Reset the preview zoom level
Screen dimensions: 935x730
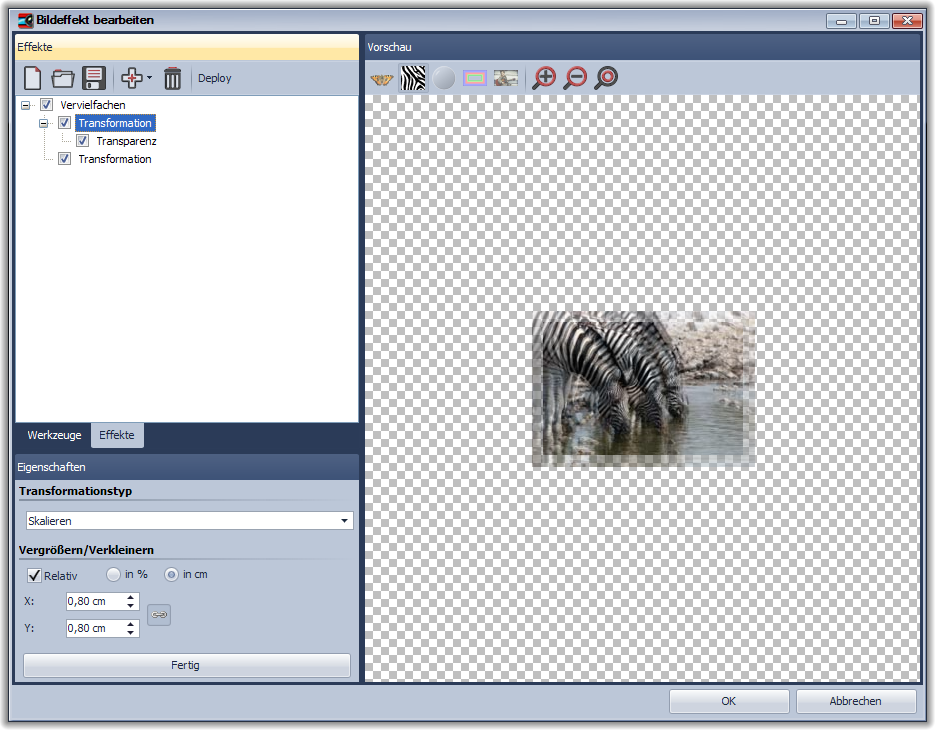(605, 77)
